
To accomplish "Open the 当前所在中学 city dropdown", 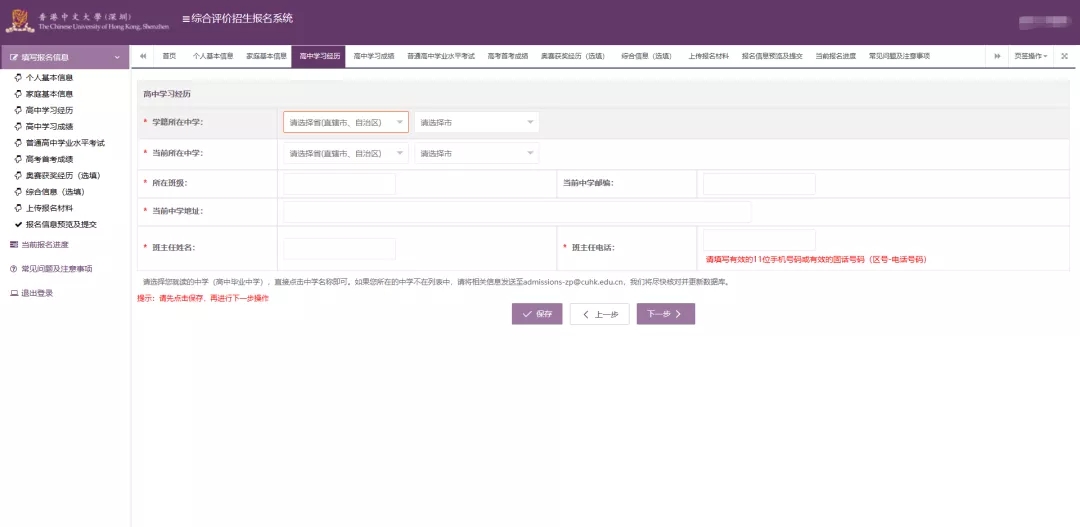I will coord(477,153).
